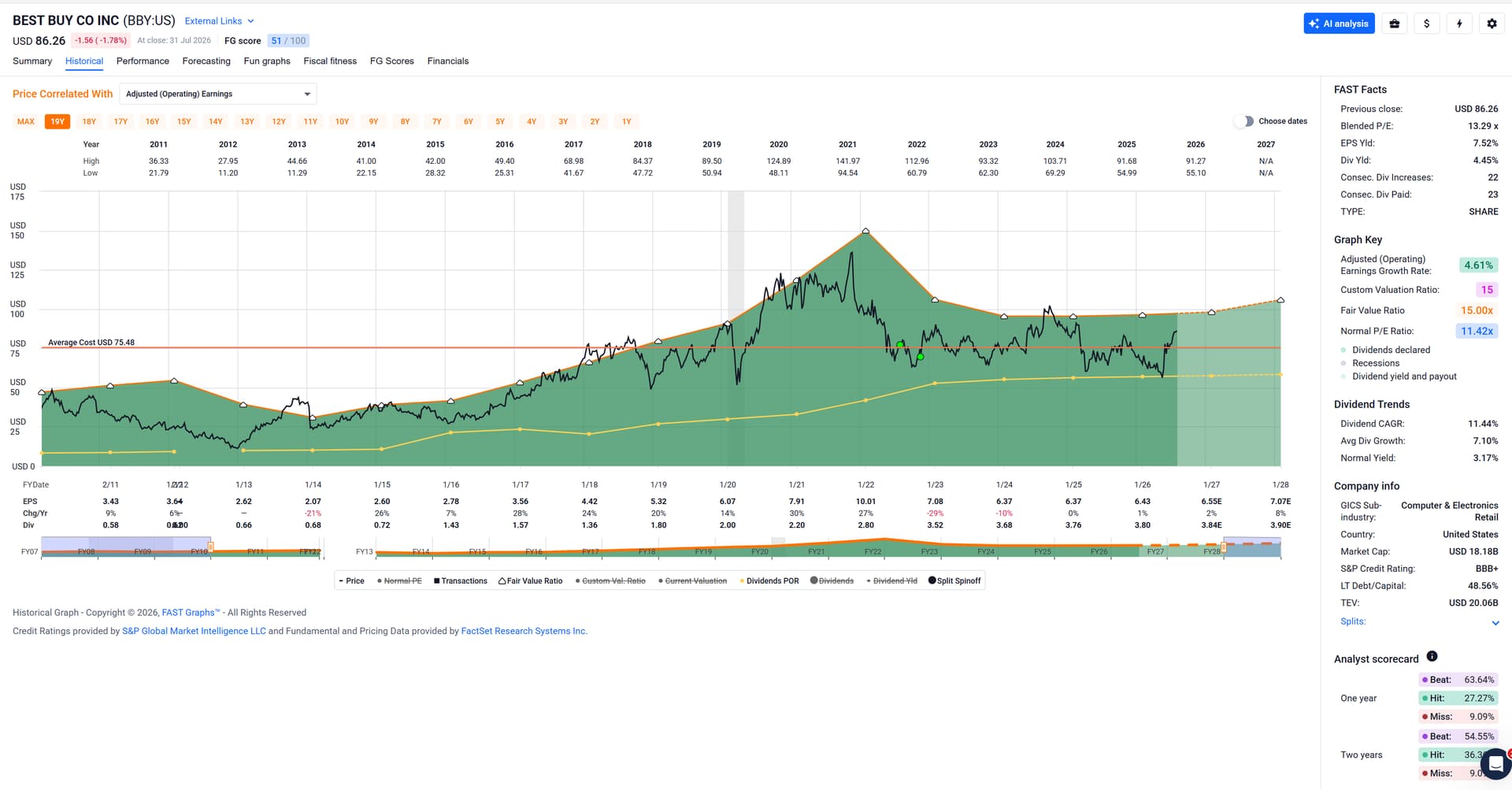Click the dollar sign currency icon

pos(1427,24)
